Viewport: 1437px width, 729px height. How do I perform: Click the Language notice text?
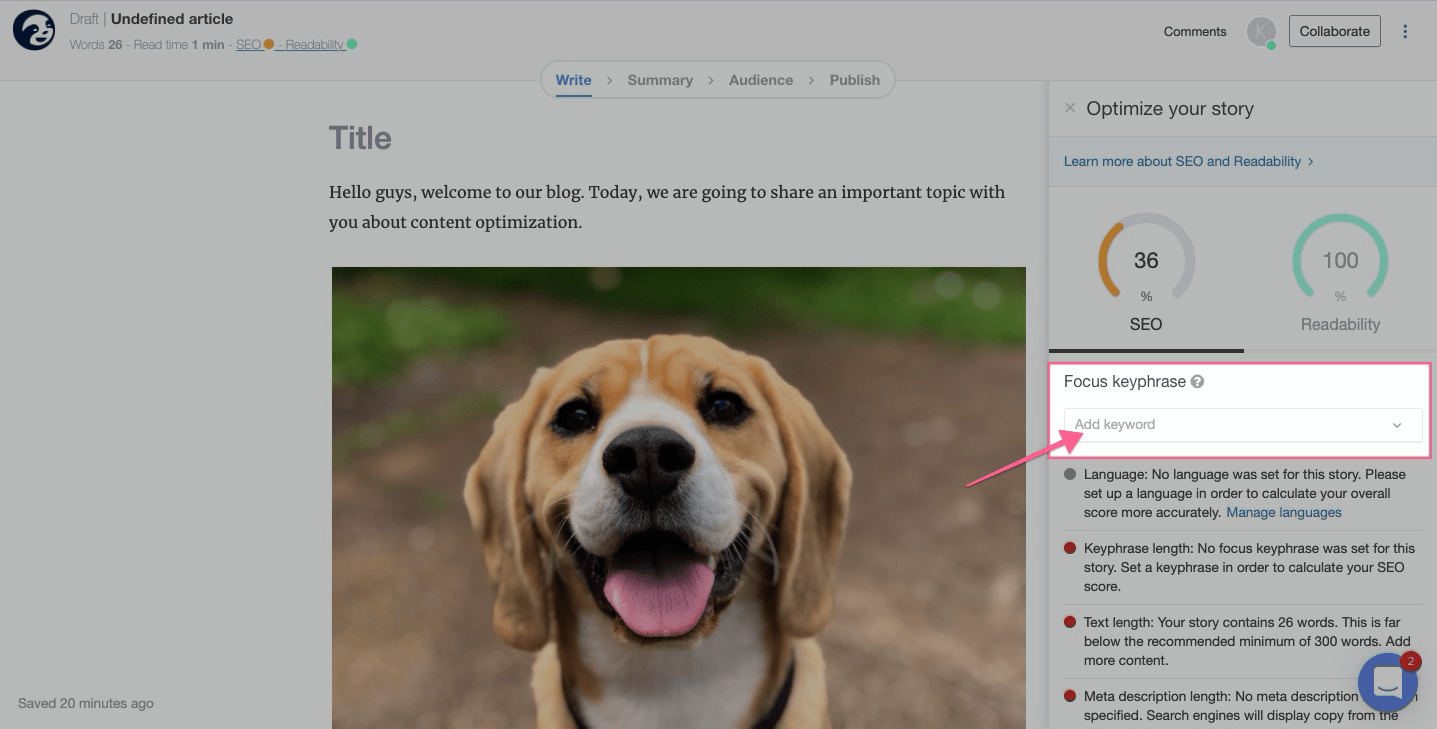tap(1245, 493)
